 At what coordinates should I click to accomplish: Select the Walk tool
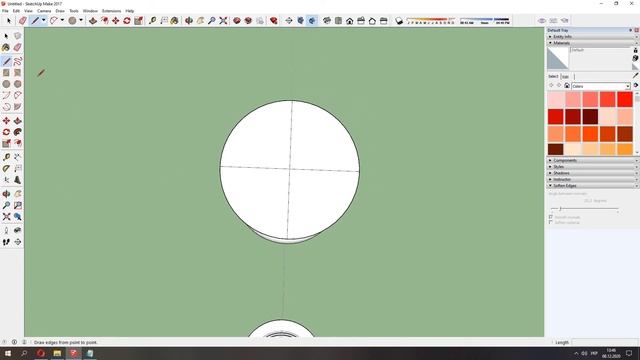[6, 242]
